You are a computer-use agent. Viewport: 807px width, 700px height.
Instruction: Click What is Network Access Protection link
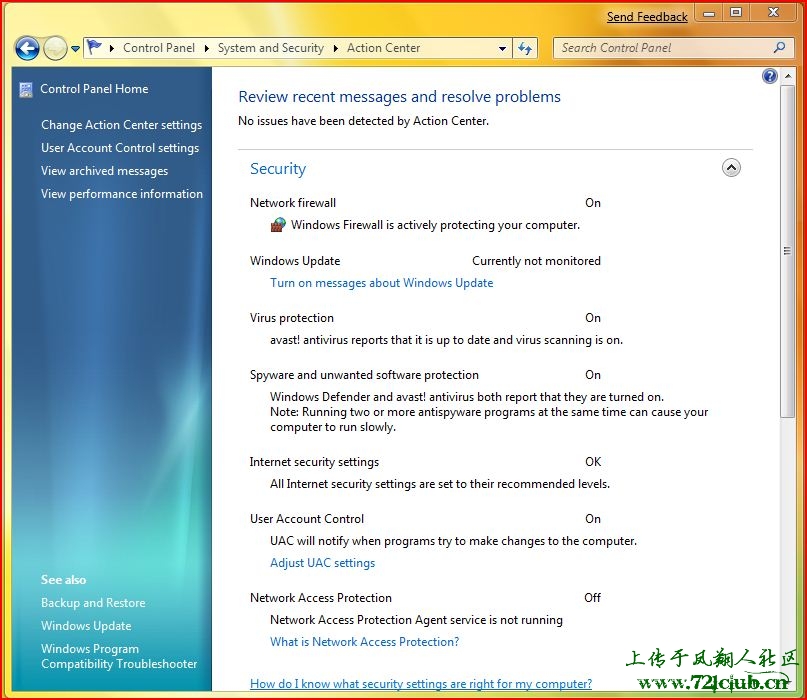click(x=364, y=642)
